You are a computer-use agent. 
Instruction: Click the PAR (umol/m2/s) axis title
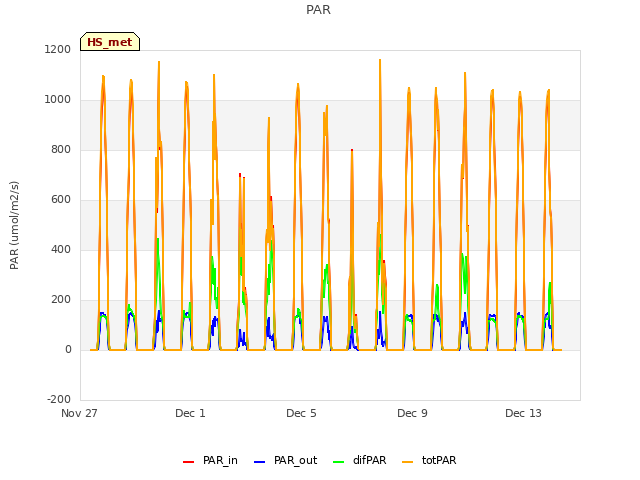pyautogui.click(x=14, y=225)
